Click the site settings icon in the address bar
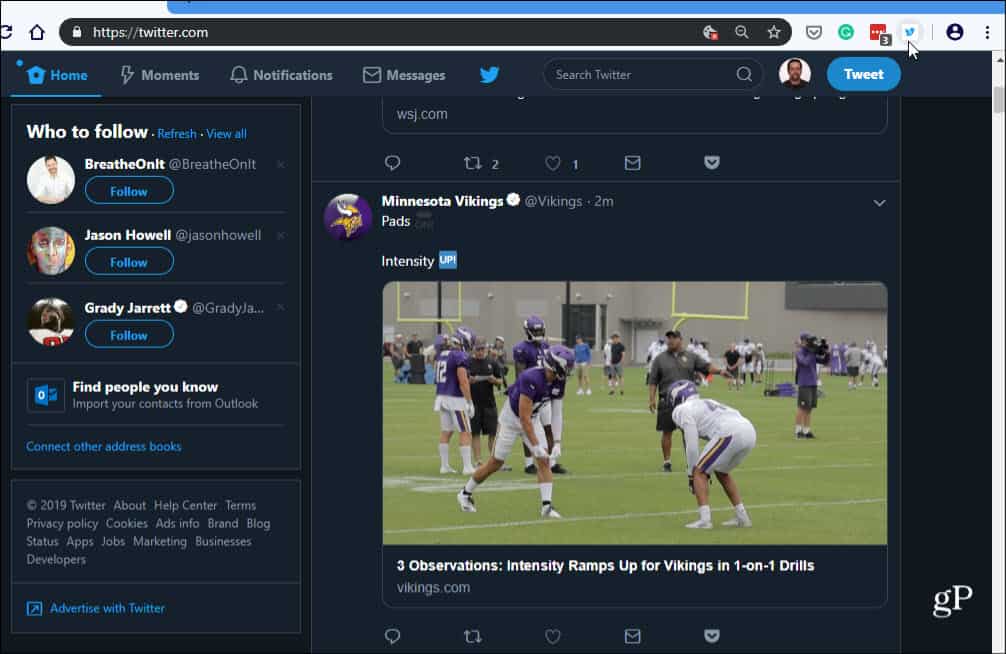 click(710, 32)
